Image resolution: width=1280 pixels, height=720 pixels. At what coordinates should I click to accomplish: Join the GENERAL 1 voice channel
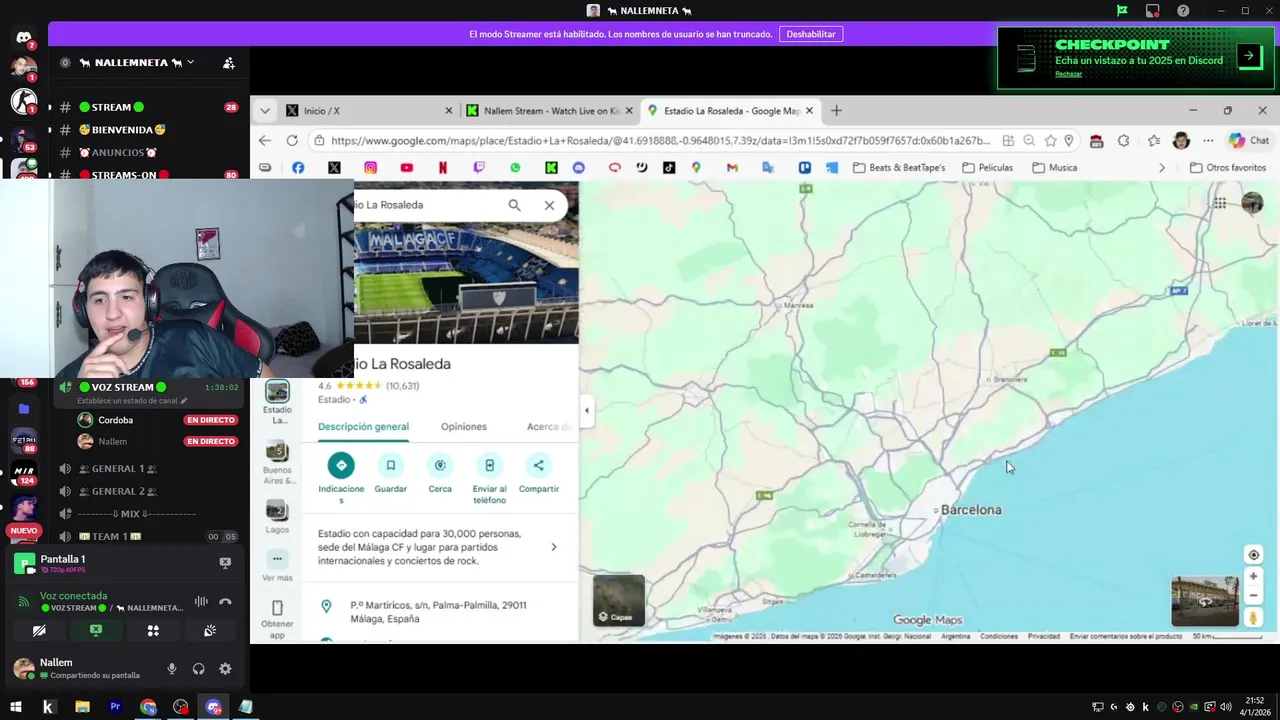(x=148, y=469)
